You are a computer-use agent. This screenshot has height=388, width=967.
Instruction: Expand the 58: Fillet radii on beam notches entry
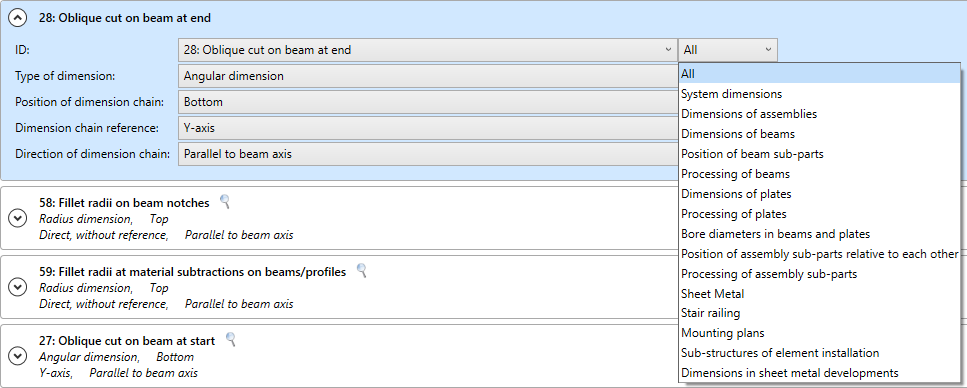pyautogui.click(x=17, y=218)
